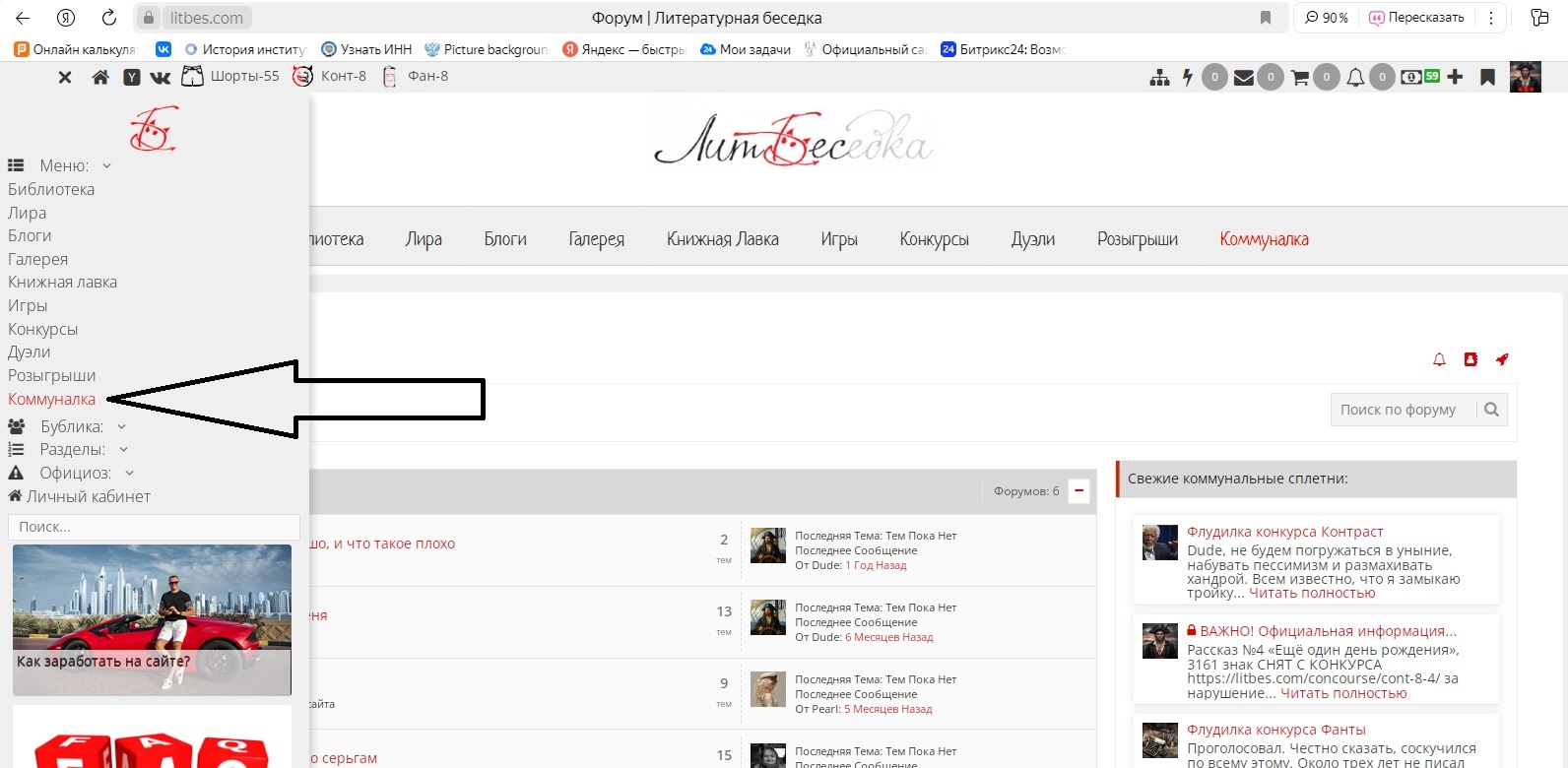The image size is (1568, 768).
Task: Expand the Официоз section in sidebar
Action: pos(129,473)
